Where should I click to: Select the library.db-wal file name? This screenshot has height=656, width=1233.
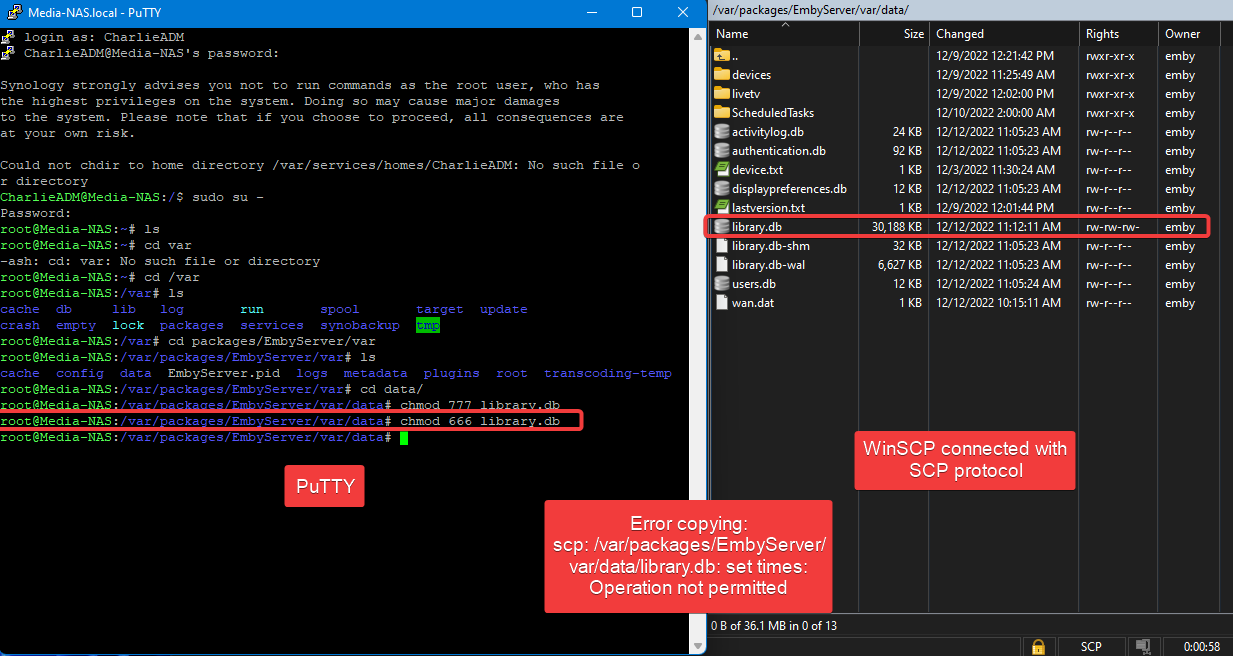click(768, 265)
